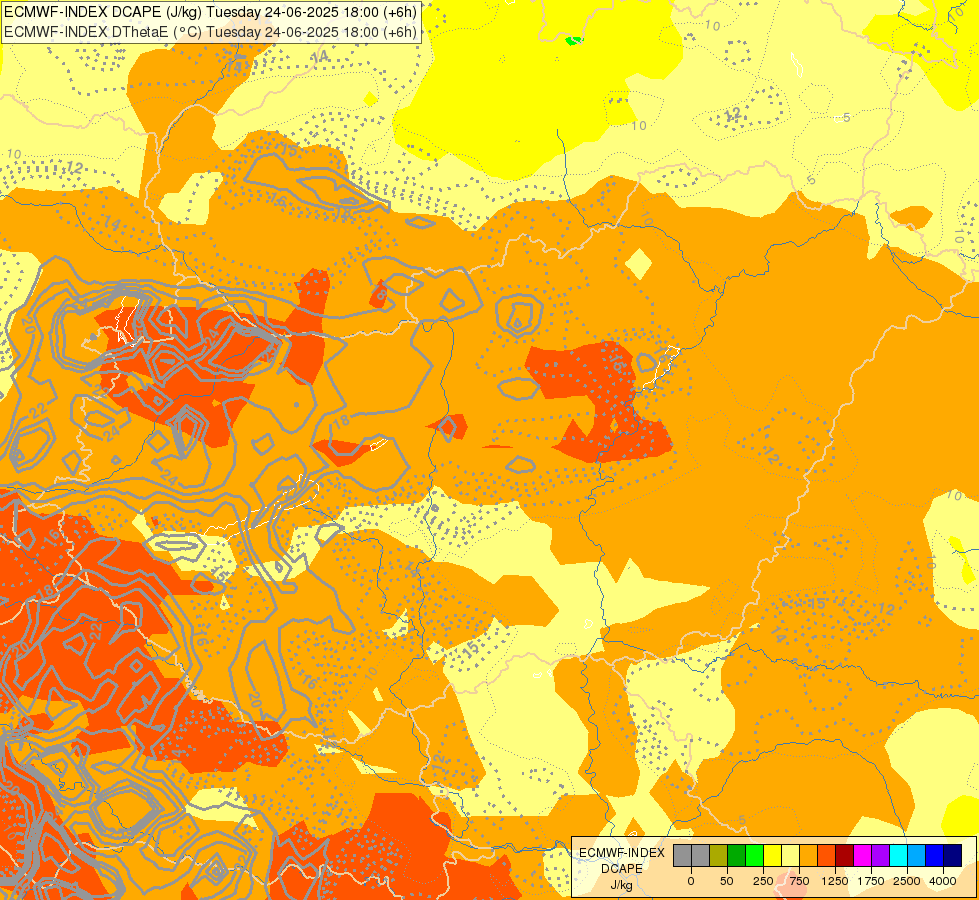The height and width of the screenshot is (900, 979).
Task: Click the "1250" label in the legend scale
Action: (835, 881)
